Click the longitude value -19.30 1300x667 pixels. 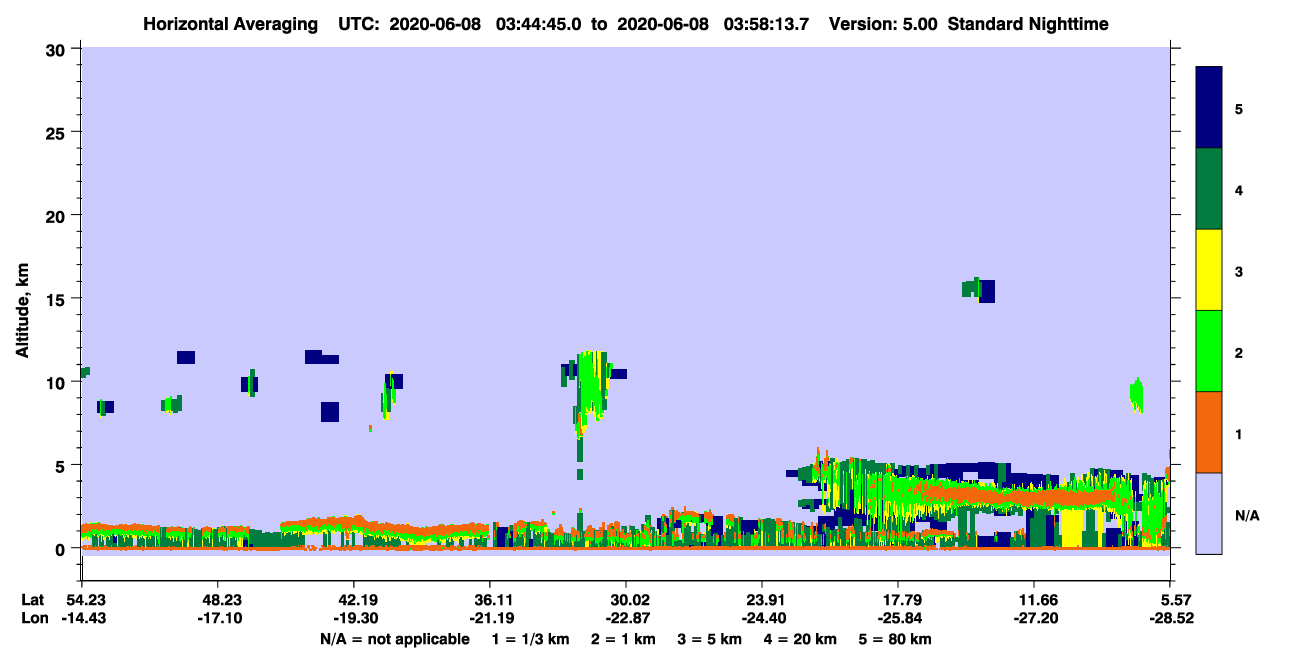[354, 619]
